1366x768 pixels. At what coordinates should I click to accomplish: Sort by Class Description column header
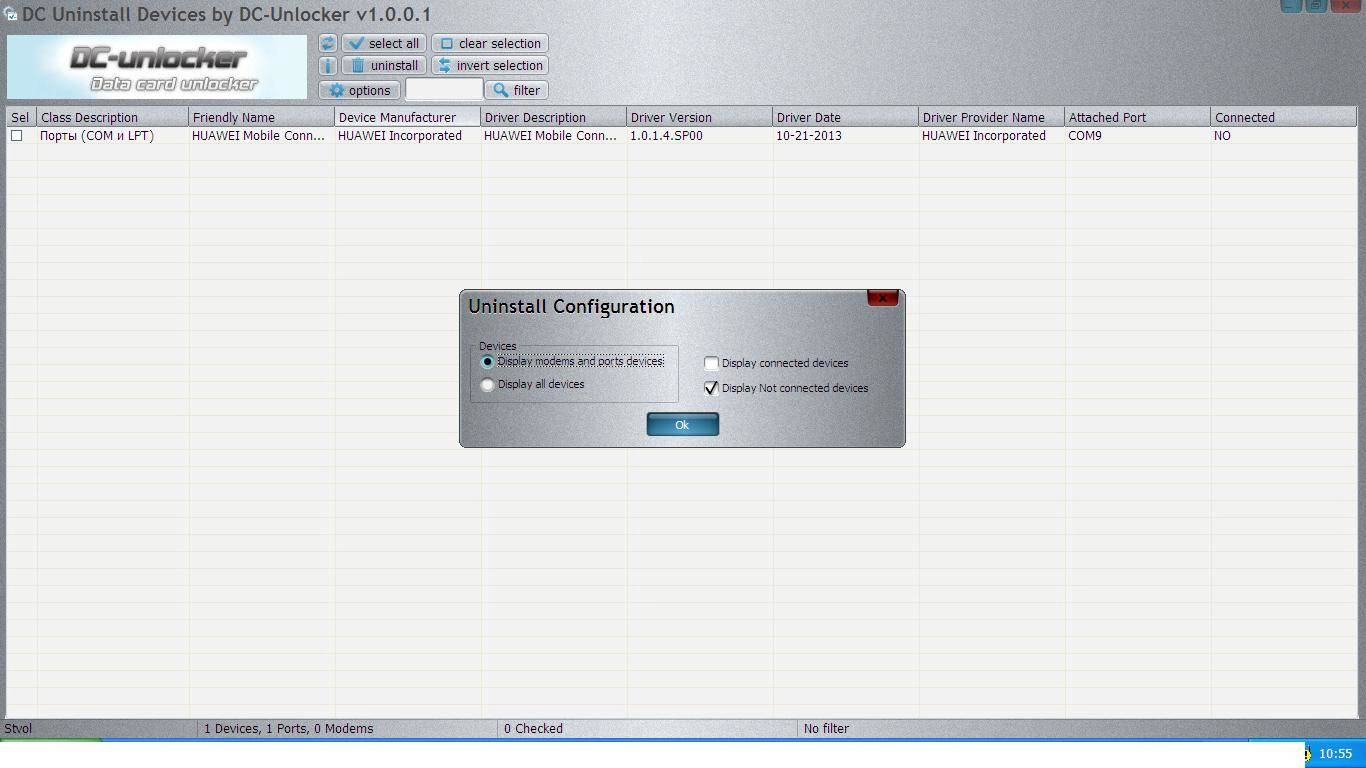[x=113, y=117]
